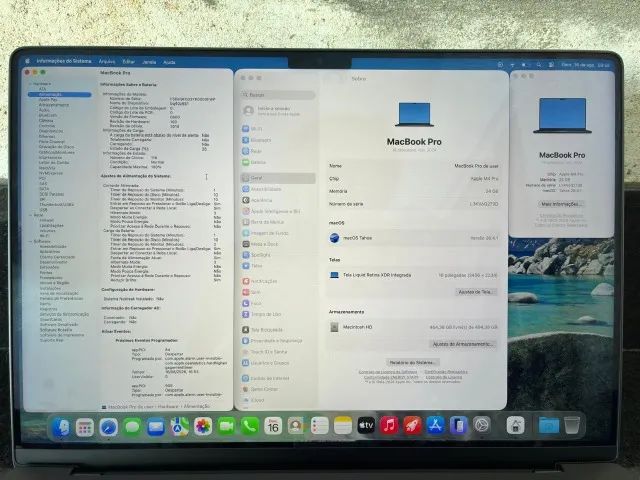Open Contacts from the Dock
640x480 pixels.
[x=296, y=426]
